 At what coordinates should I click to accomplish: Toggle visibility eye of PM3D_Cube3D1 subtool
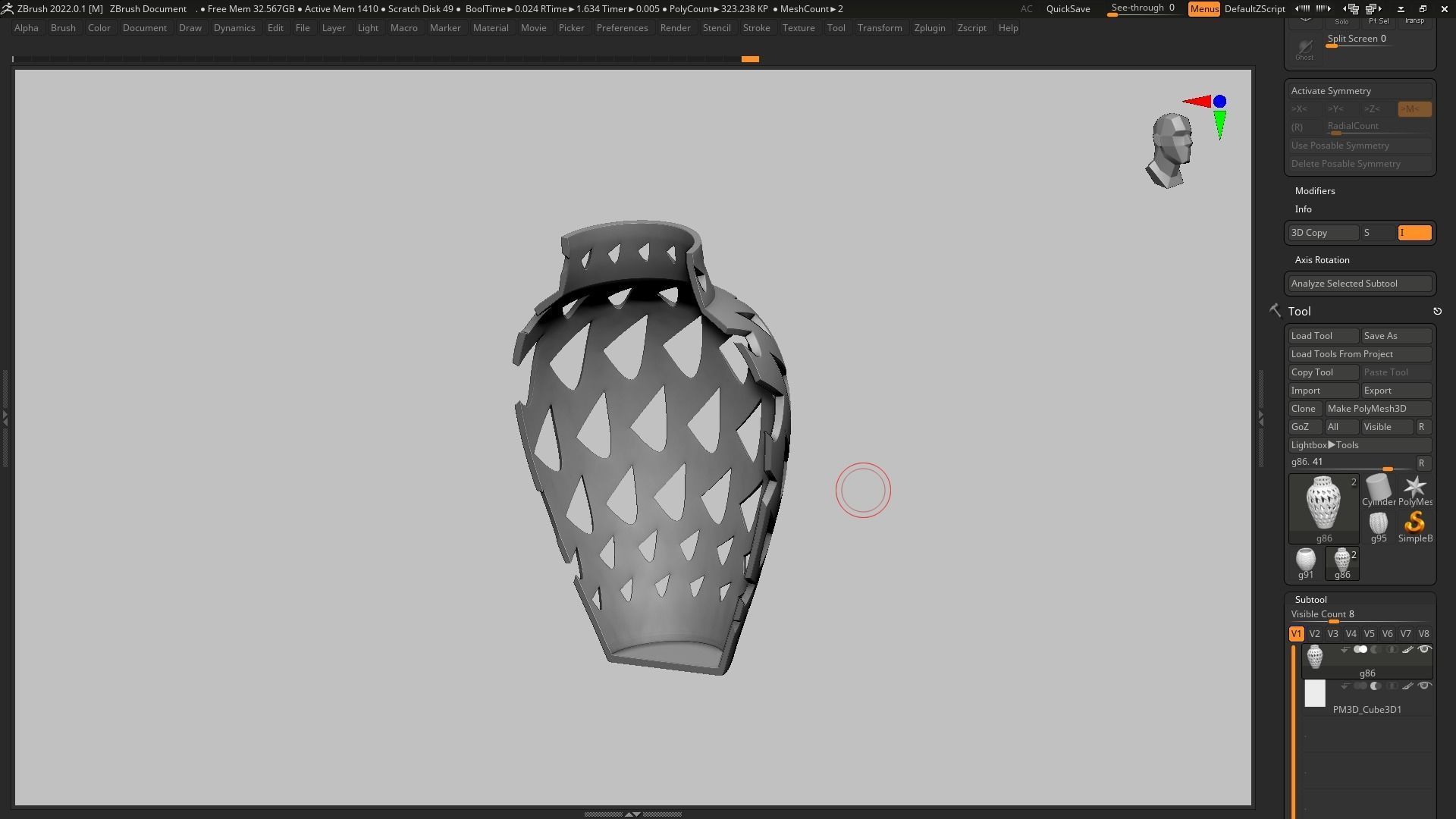[x=1424, y=686]
